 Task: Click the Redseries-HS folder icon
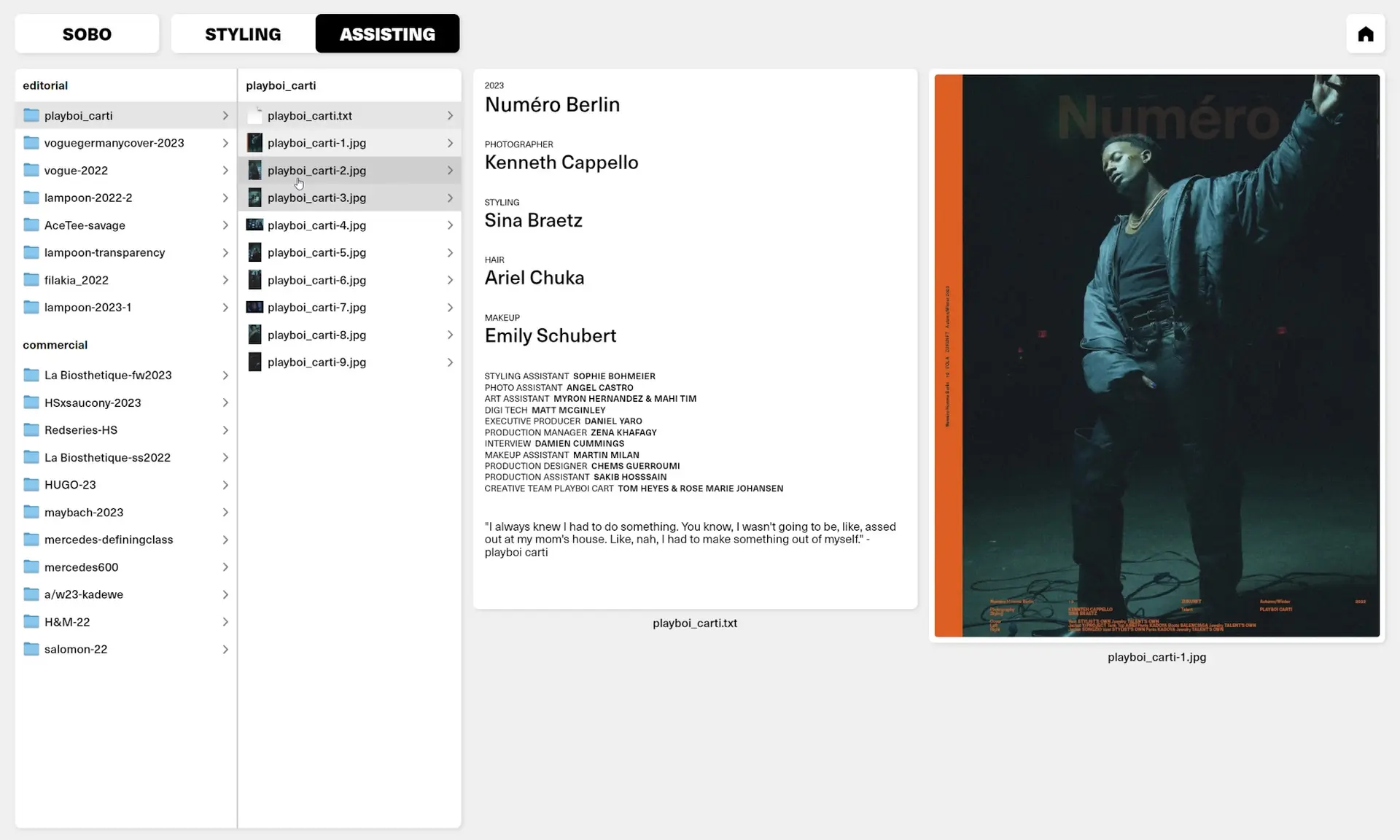(31, 429)
